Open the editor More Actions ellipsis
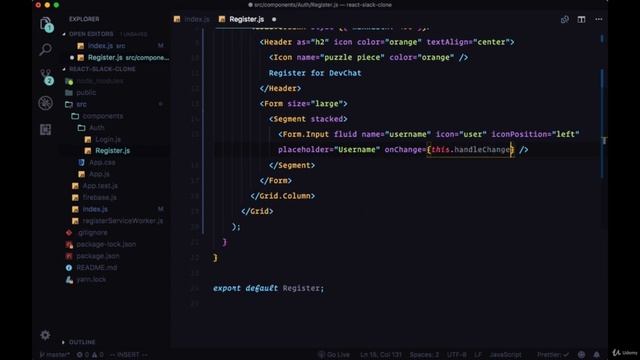 click(598, 19)
